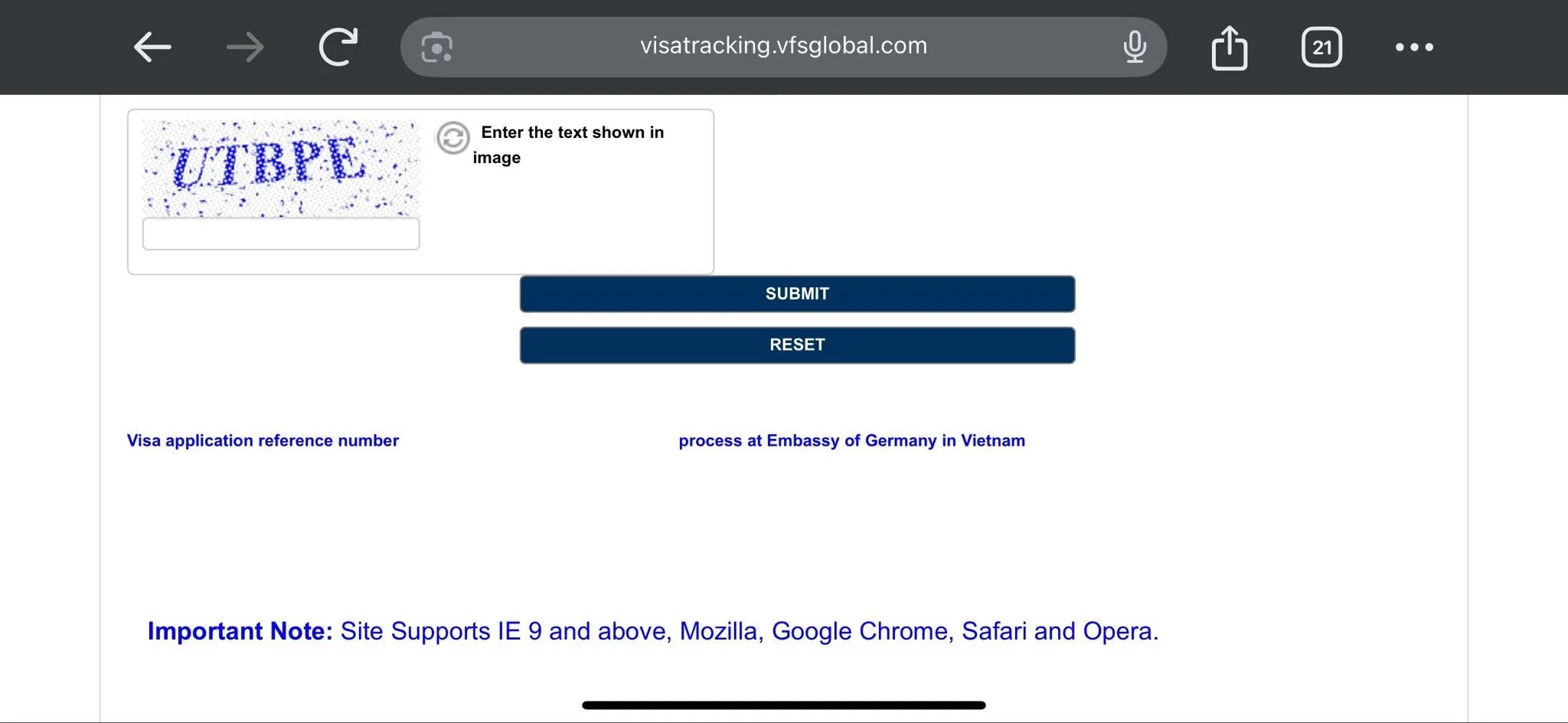Refresh the captcha with the circular arrows icon
This screenshot has height=723, width=1568.
(x=453, y=138)
